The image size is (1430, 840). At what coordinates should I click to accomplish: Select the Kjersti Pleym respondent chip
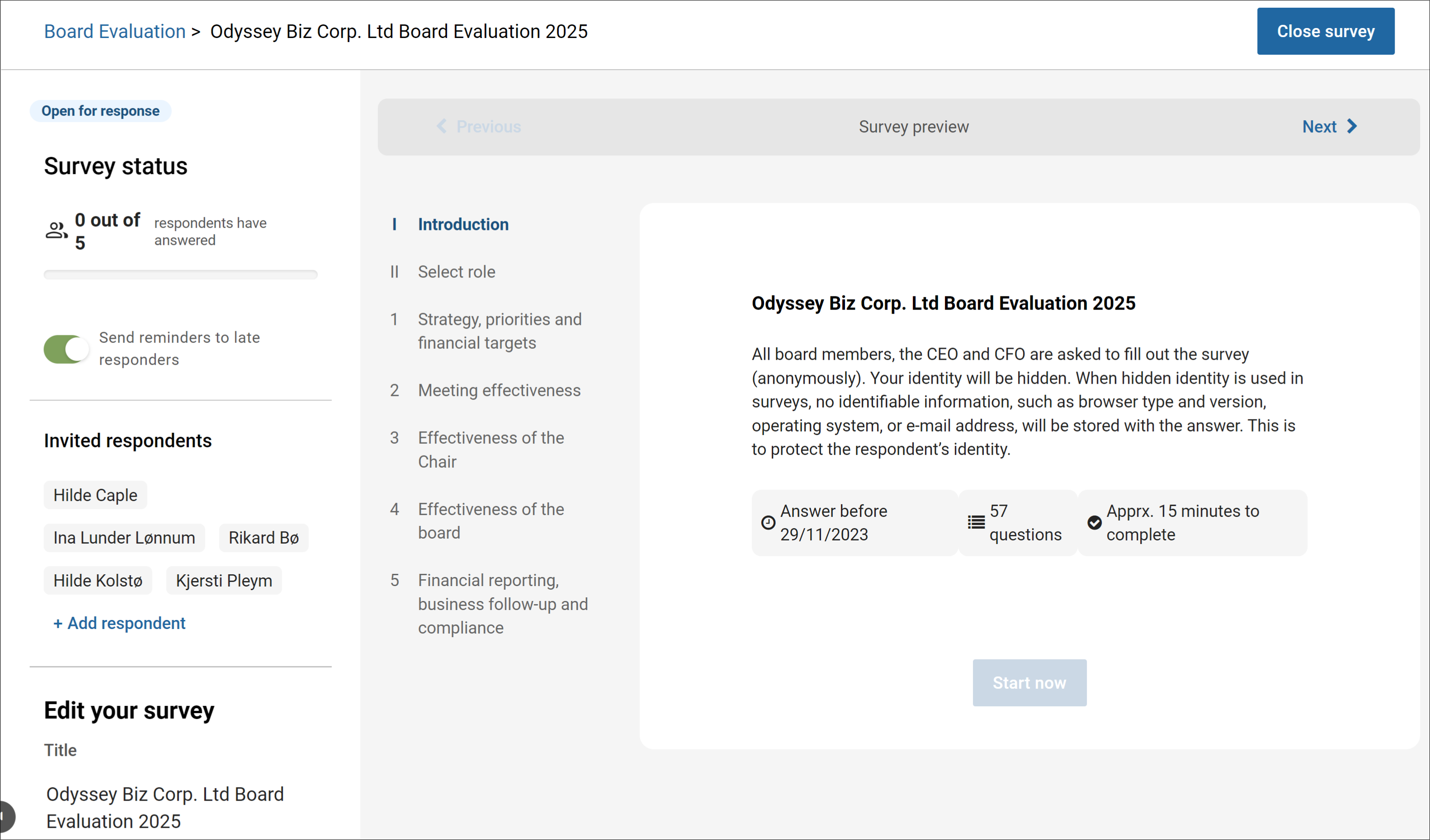point(224,580)
